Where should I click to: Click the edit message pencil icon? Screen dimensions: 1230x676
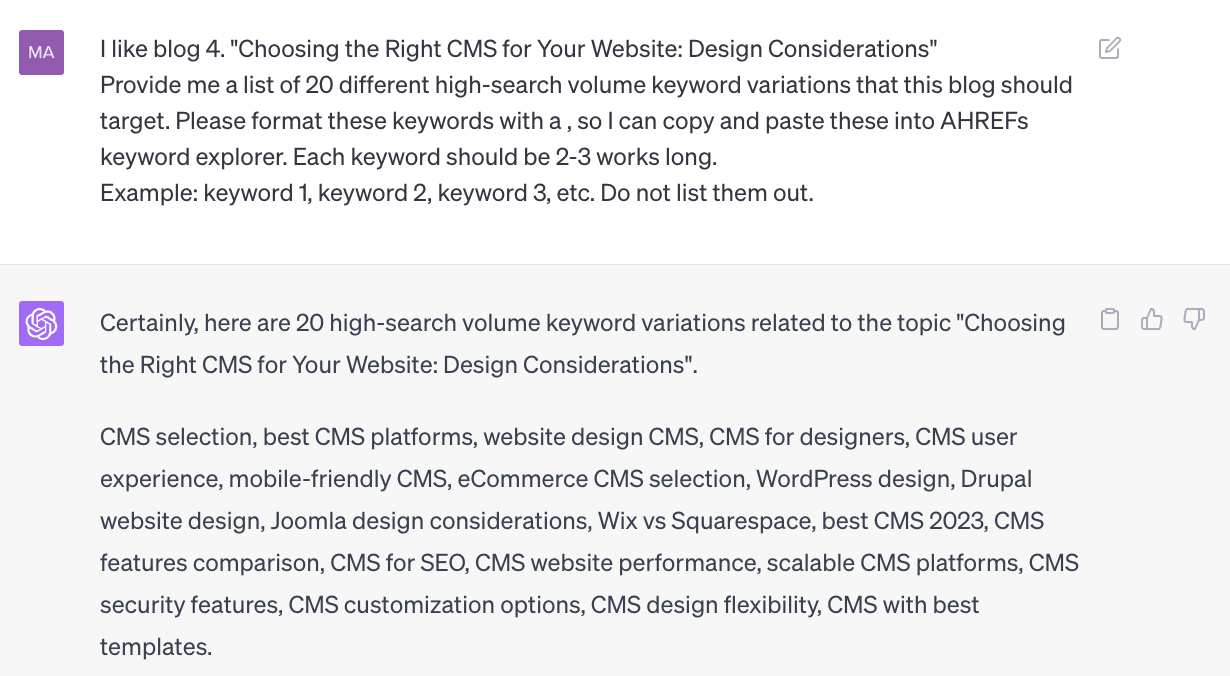coord(1109,48)
